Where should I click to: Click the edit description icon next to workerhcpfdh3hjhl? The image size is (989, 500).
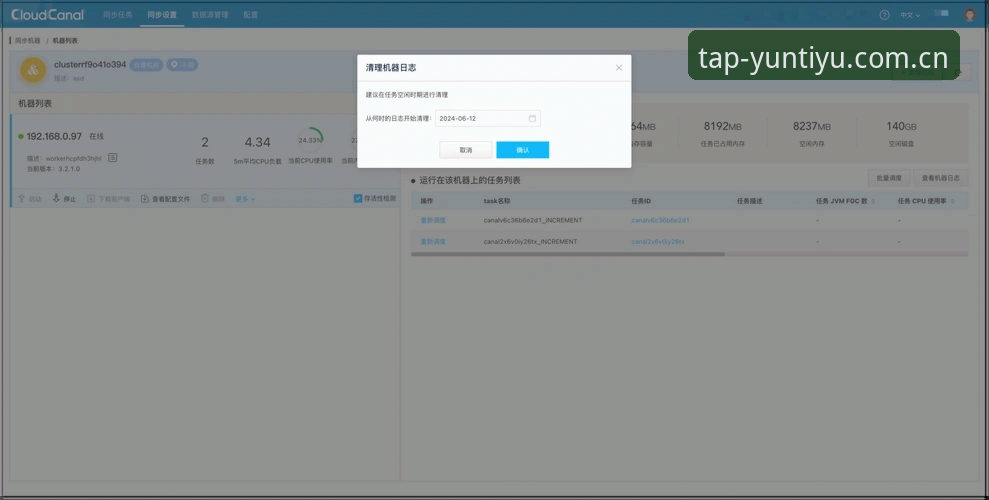[x=112, y=158]
